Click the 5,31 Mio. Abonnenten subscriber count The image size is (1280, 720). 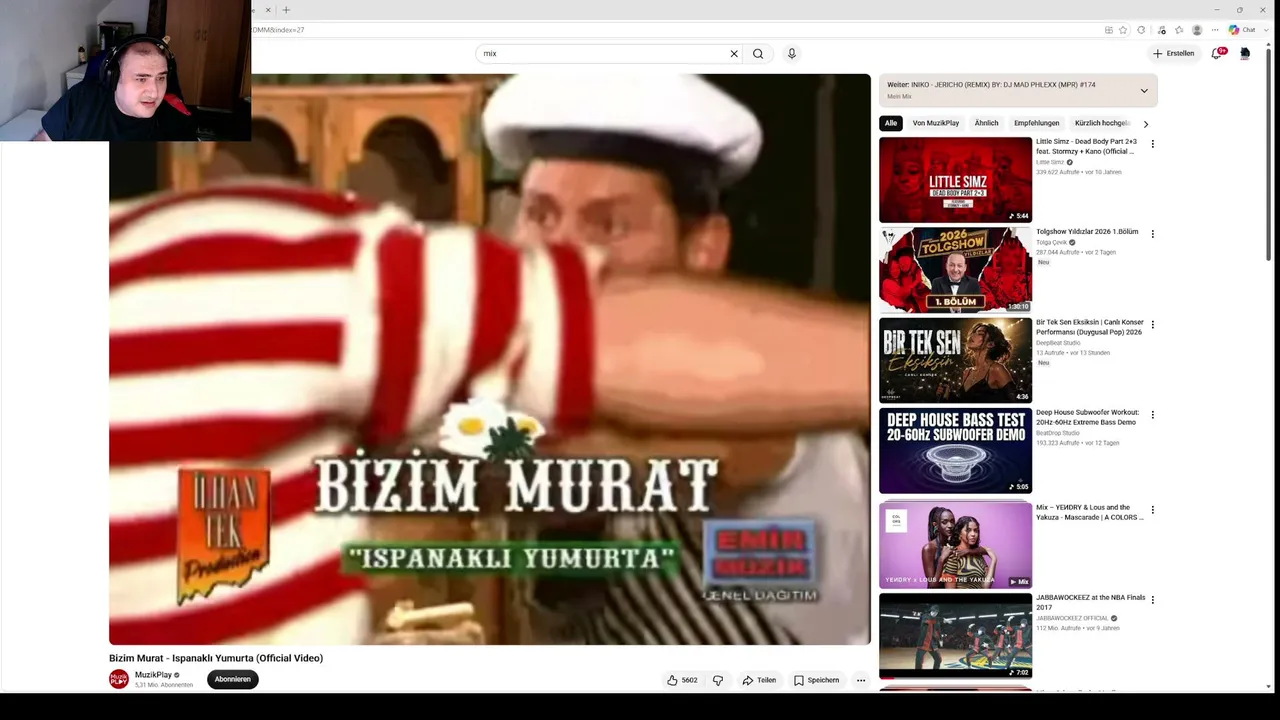[x=164, y=685]
